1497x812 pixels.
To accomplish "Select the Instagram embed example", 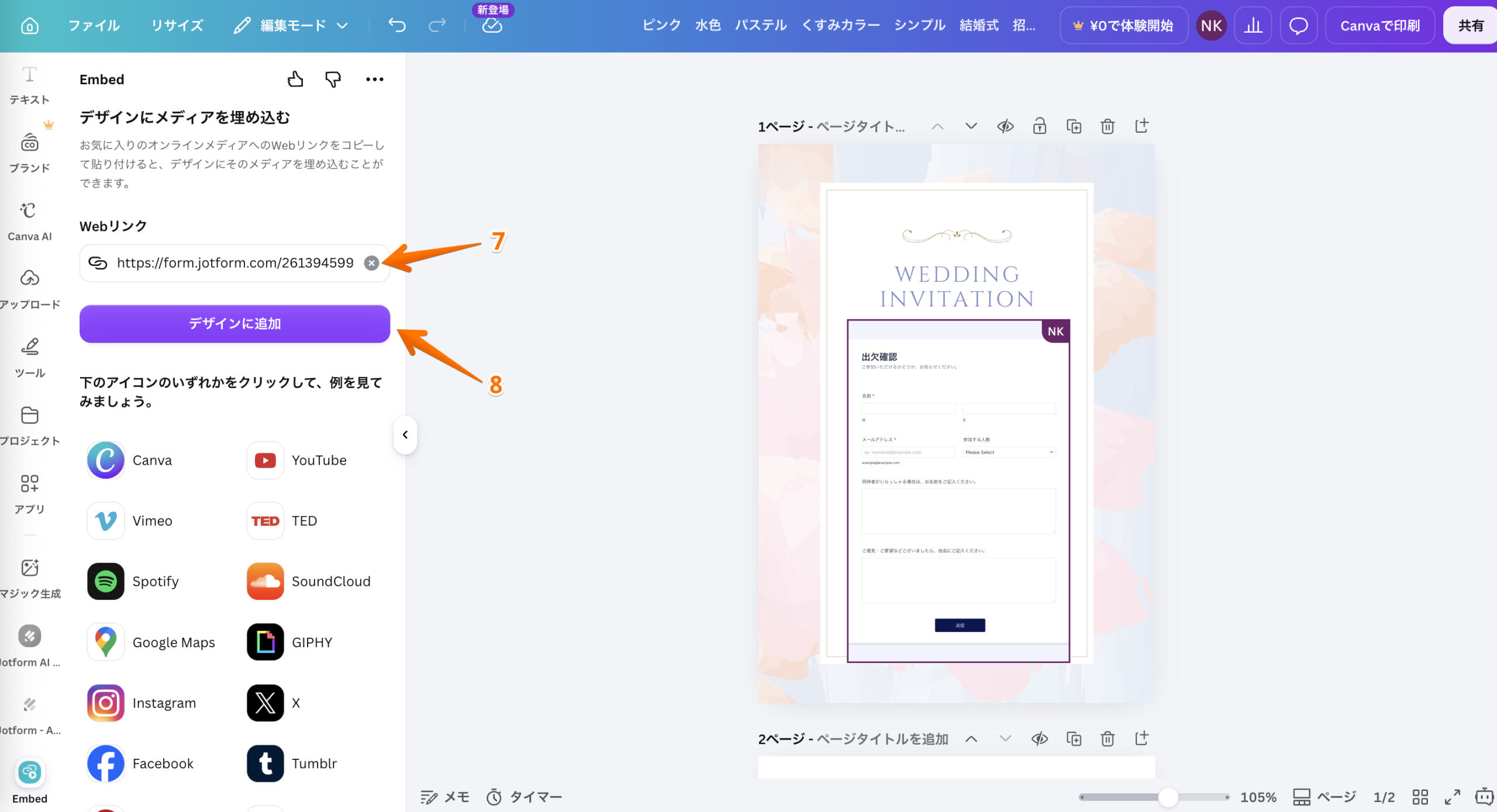I will coord(142,703).
